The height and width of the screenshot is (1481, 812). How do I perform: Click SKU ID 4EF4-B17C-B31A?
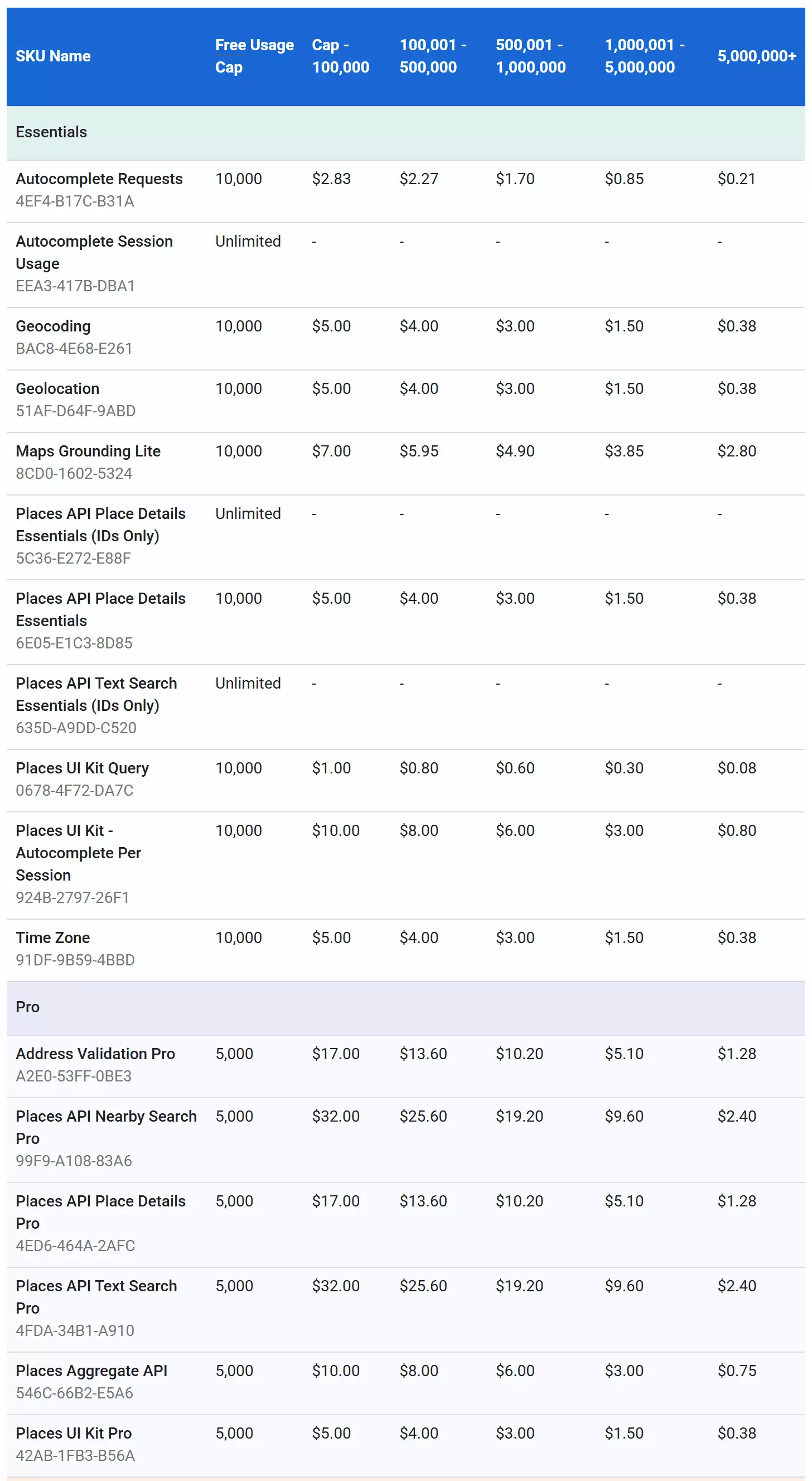pos(75,201)
